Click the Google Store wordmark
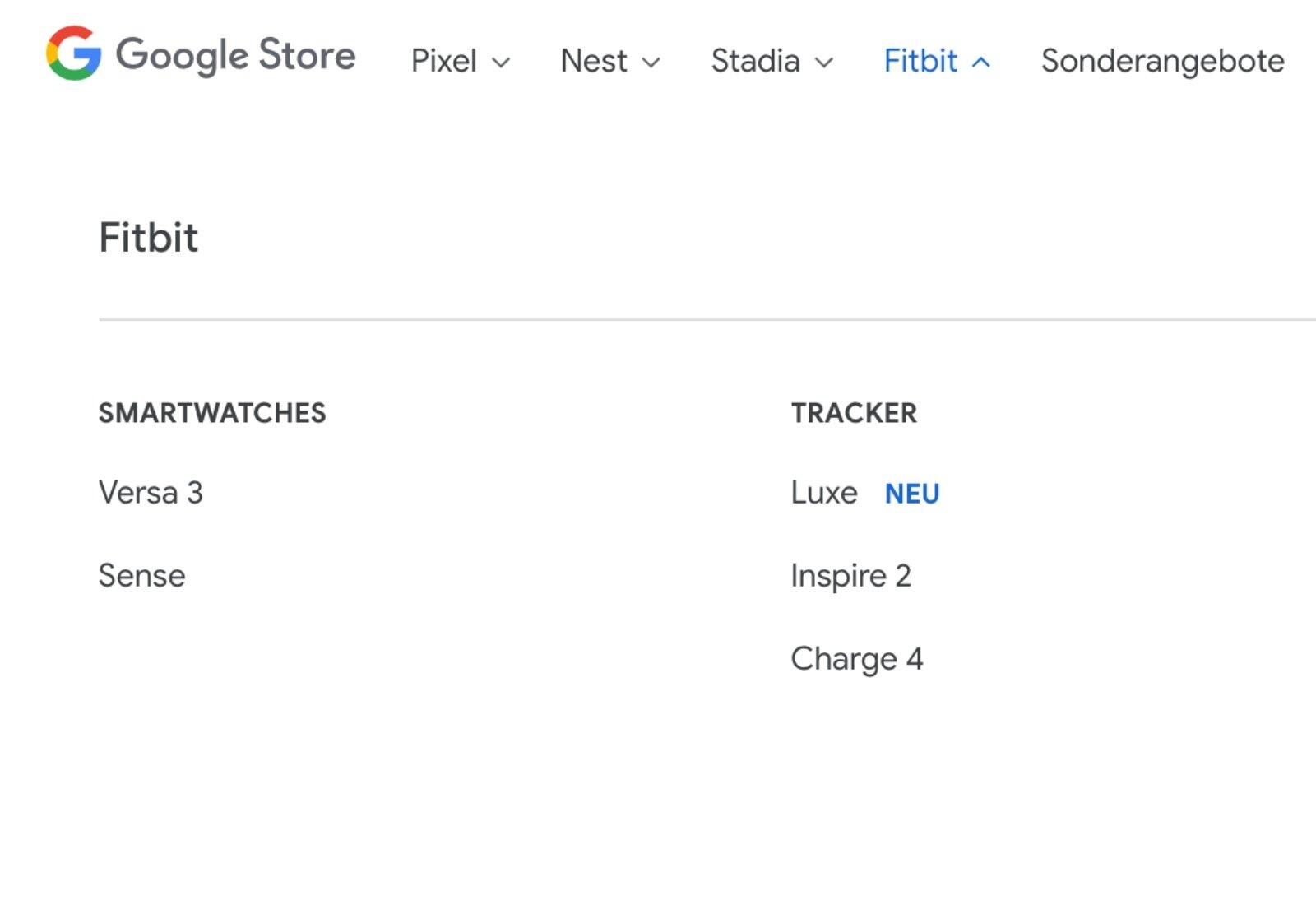The height and width of the screenshot is (905, 1316). tap(235, 55)
